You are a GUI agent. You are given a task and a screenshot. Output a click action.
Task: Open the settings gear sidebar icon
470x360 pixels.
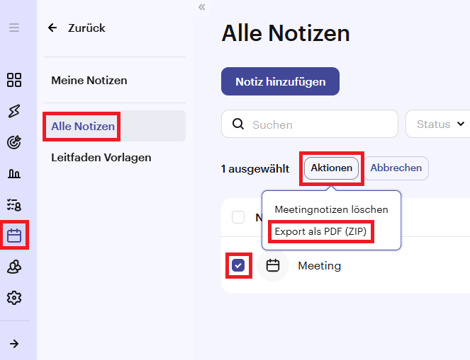[x=14, y=298]
